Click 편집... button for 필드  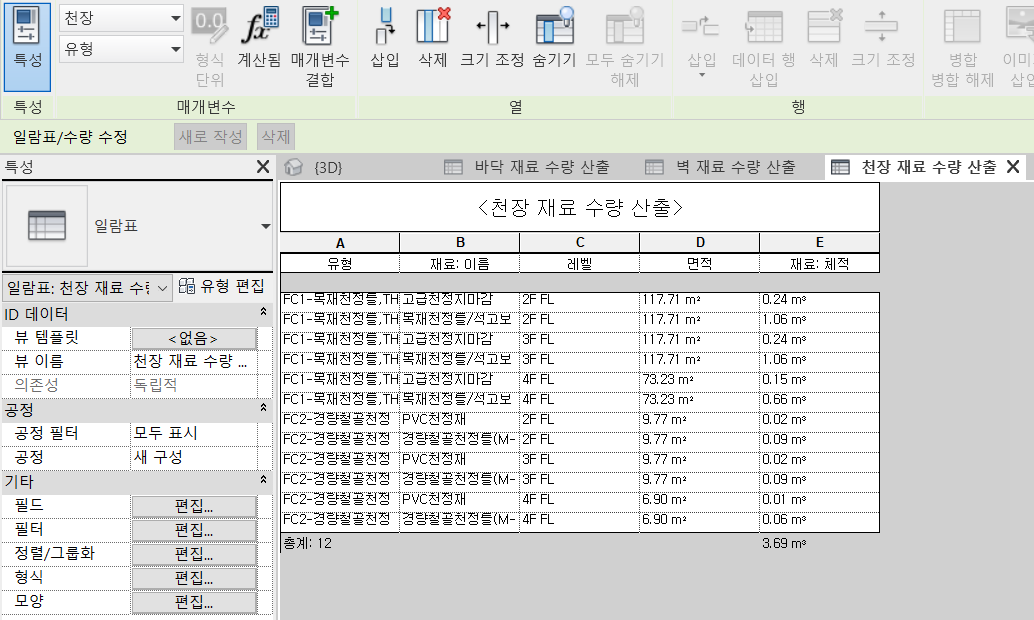[x=194, y=506]
